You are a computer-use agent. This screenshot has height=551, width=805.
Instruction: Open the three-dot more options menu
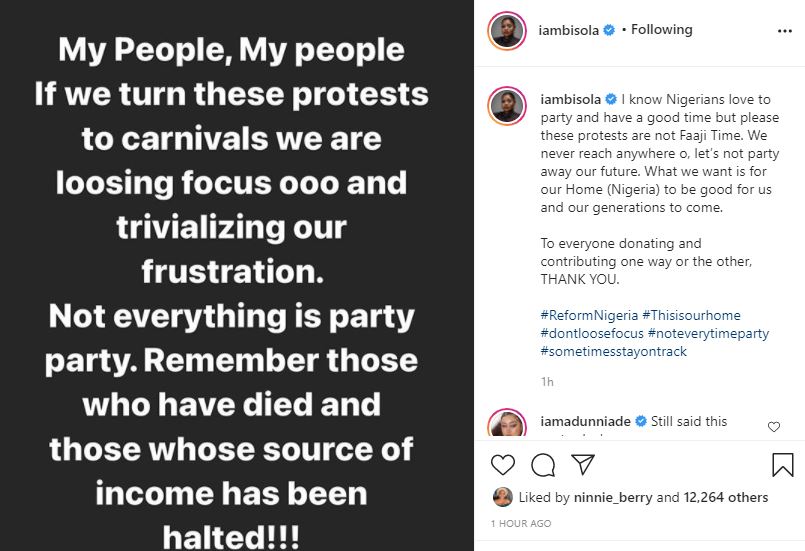point(783,31)
